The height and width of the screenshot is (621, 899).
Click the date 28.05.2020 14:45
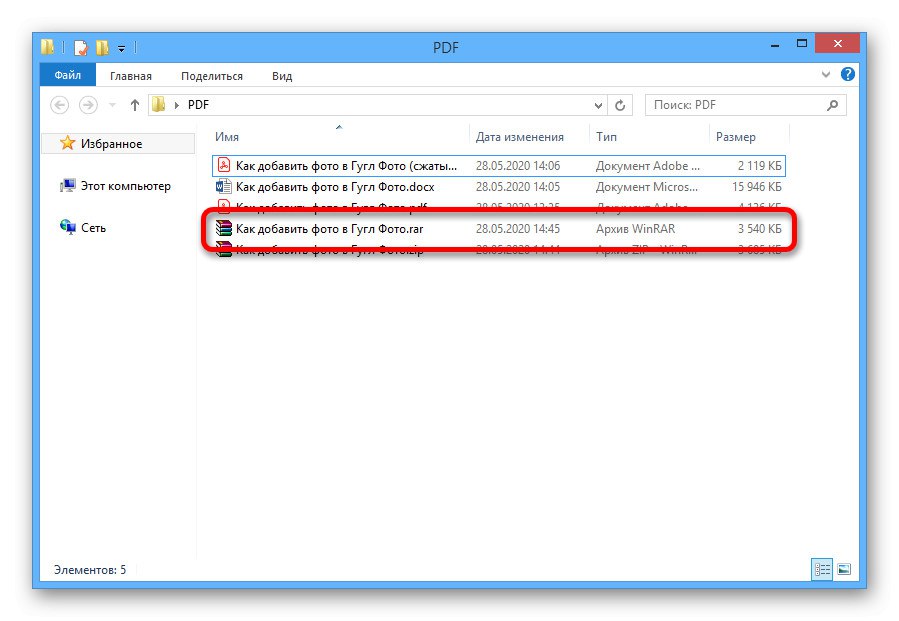[x=518, y=229]
